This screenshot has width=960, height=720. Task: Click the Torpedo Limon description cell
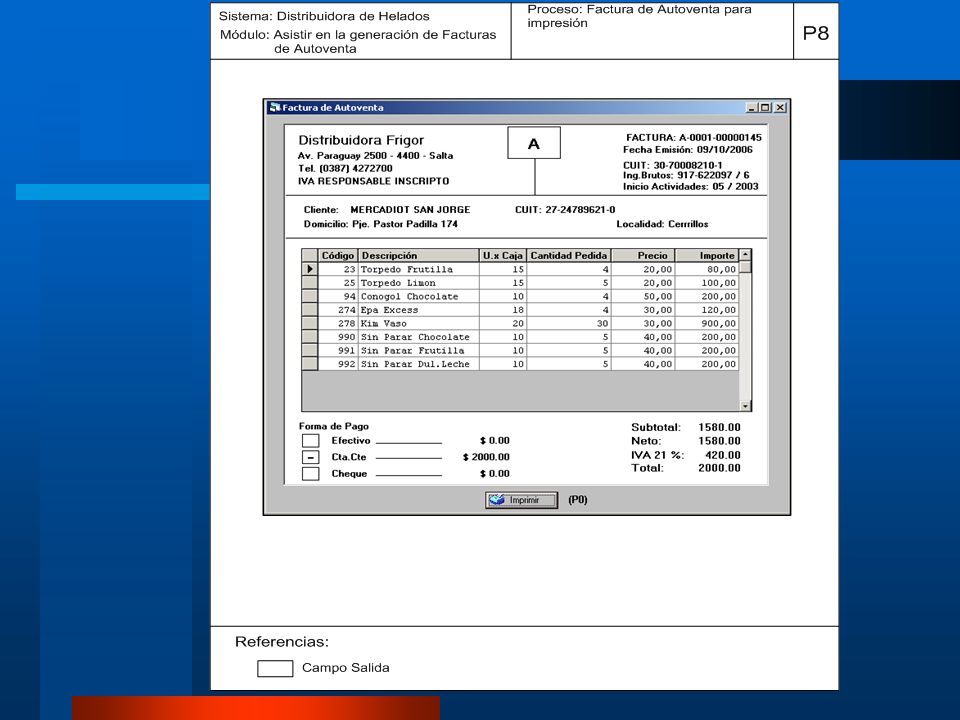tap(418, 283)
